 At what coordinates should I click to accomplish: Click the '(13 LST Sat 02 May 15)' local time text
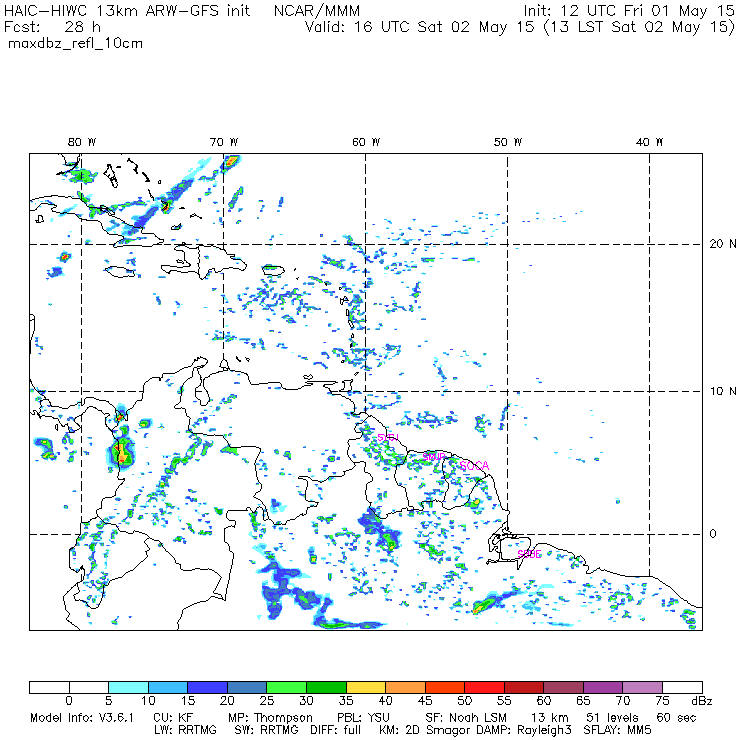(639, 27)
